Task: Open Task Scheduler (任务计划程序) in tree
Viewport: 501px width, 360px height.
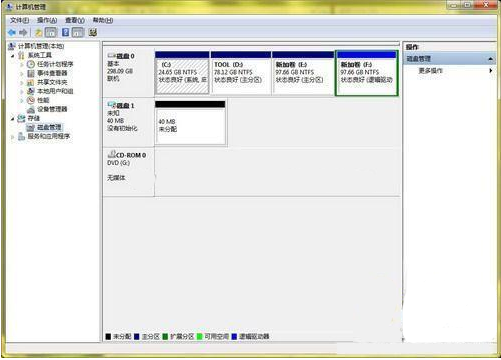Action: pyautogui.click(x=55, y=64)
